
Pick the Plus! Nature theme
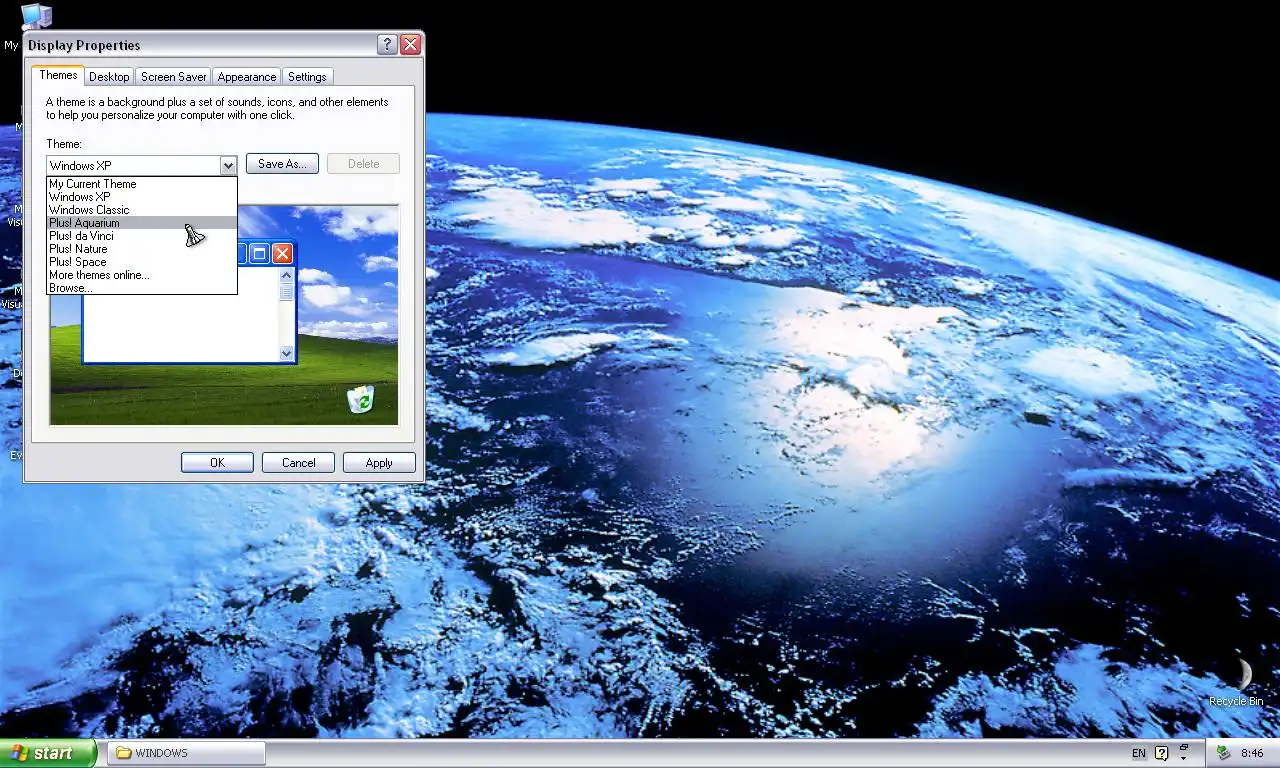point(142,249)
